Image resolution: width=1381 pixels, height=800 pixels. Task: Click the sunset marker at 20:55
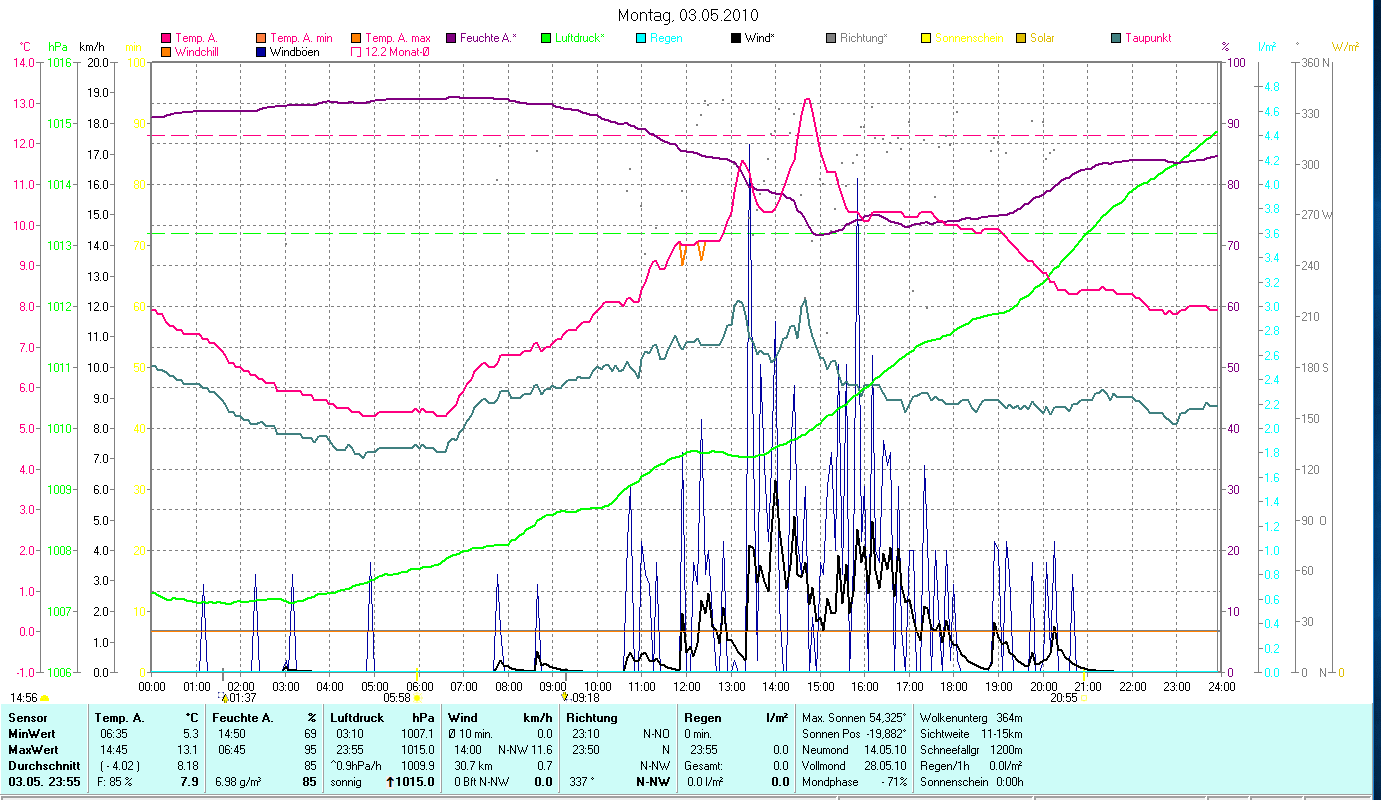(1085, 698)
